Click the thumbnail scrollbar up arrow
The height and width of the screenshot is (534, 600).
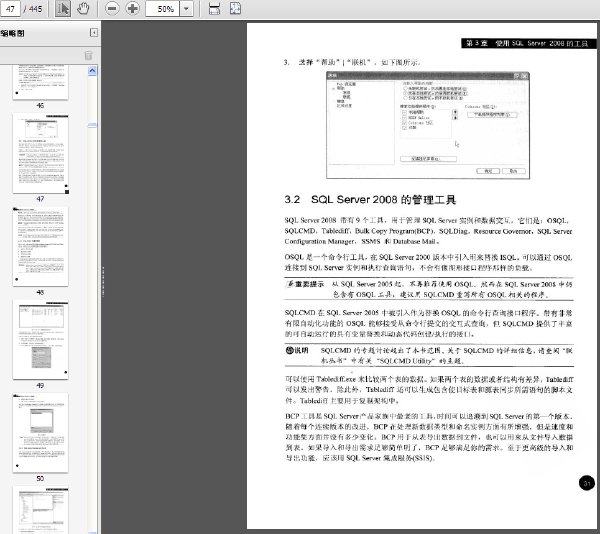92,71
